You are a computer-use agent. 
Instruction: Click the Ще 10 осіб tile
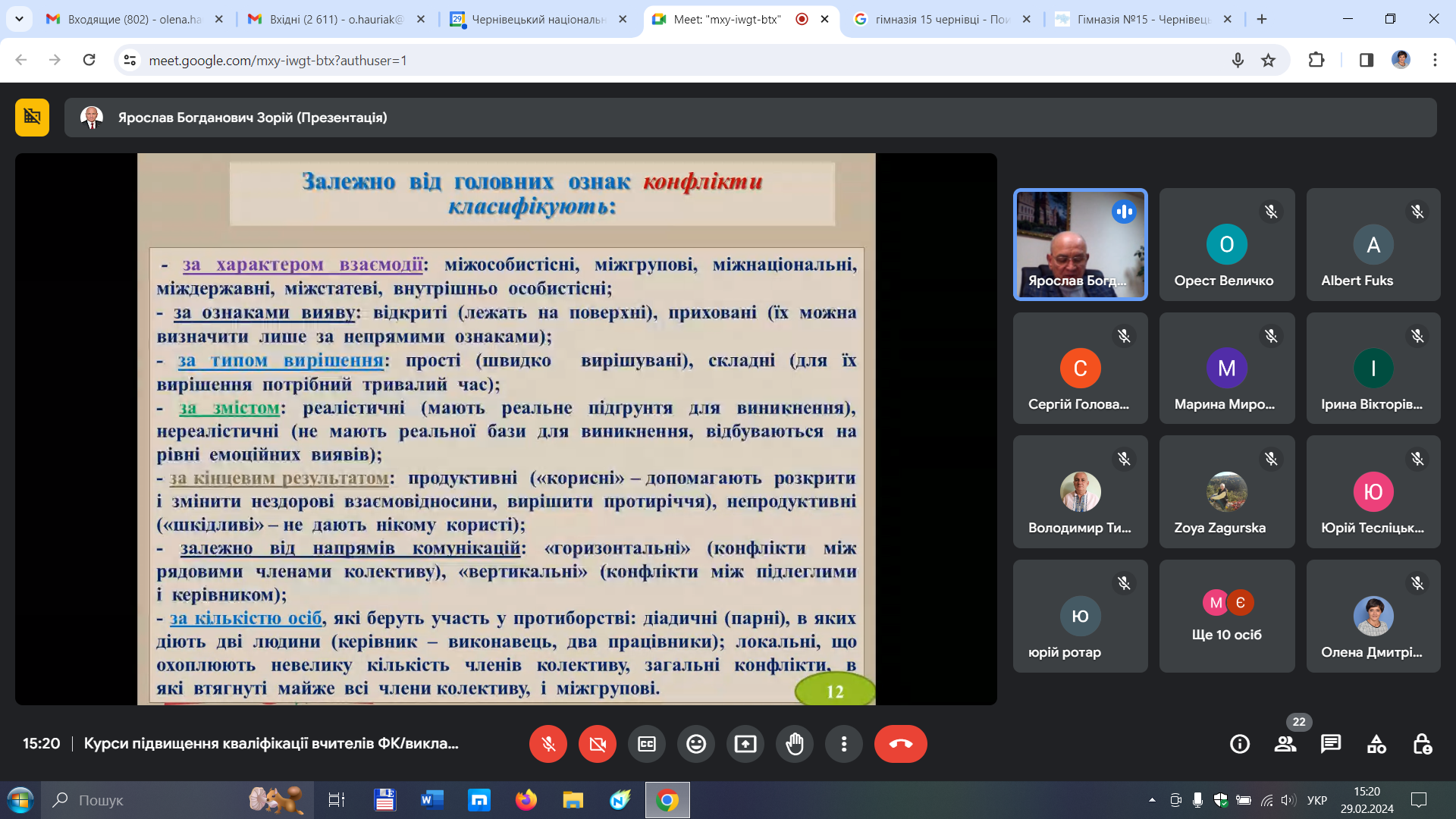[x=1227, y=616]
